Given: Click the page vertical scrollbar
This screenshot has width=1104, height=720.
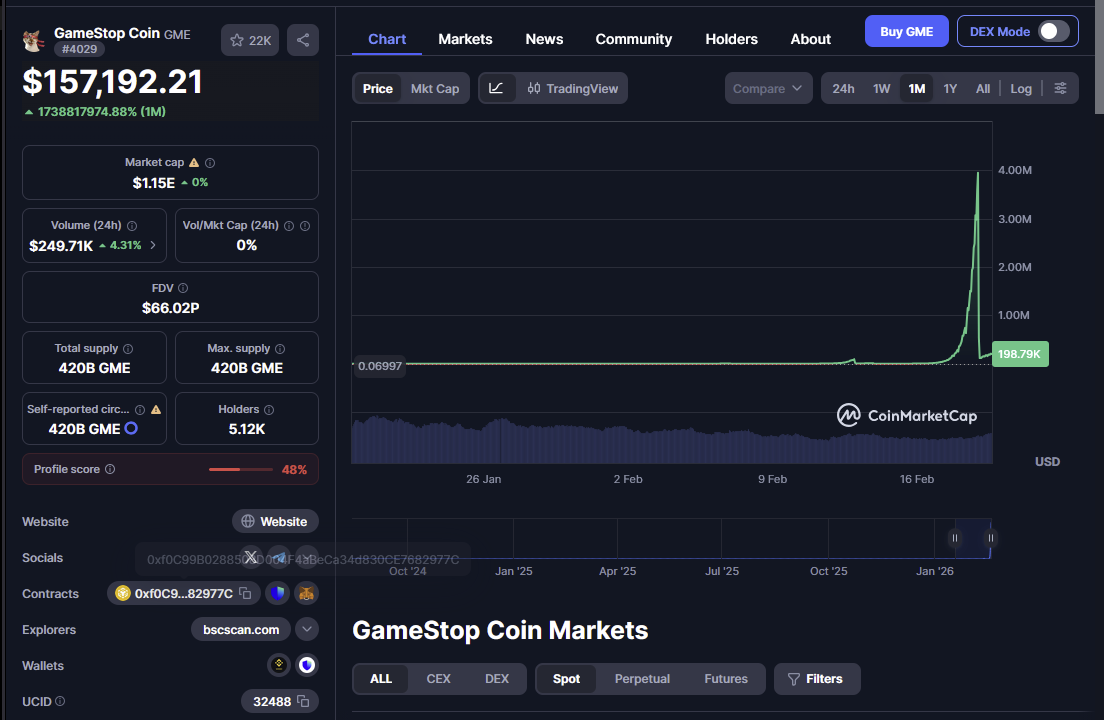Looking at the screenshot, I should pos(1099,56).
